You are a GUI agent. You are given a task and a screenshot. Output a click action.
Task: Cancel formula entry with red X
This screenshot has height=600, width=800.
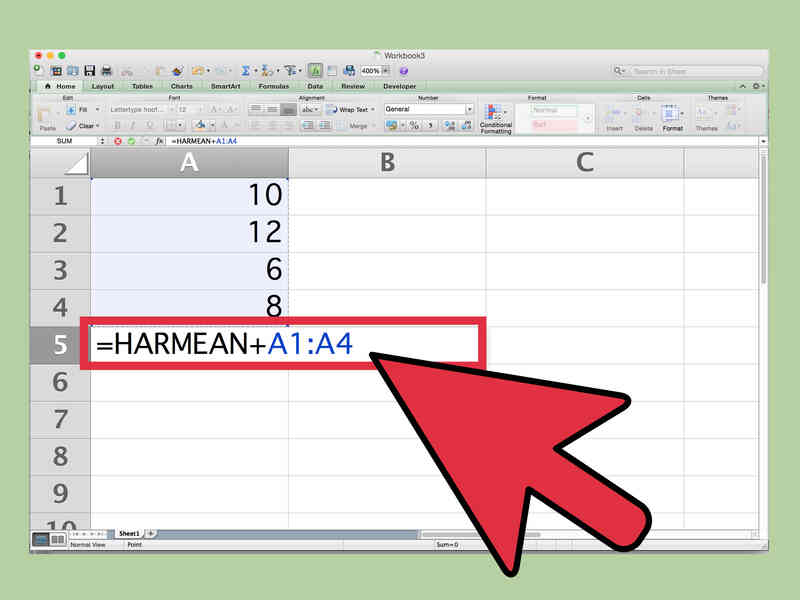point(118,141)
